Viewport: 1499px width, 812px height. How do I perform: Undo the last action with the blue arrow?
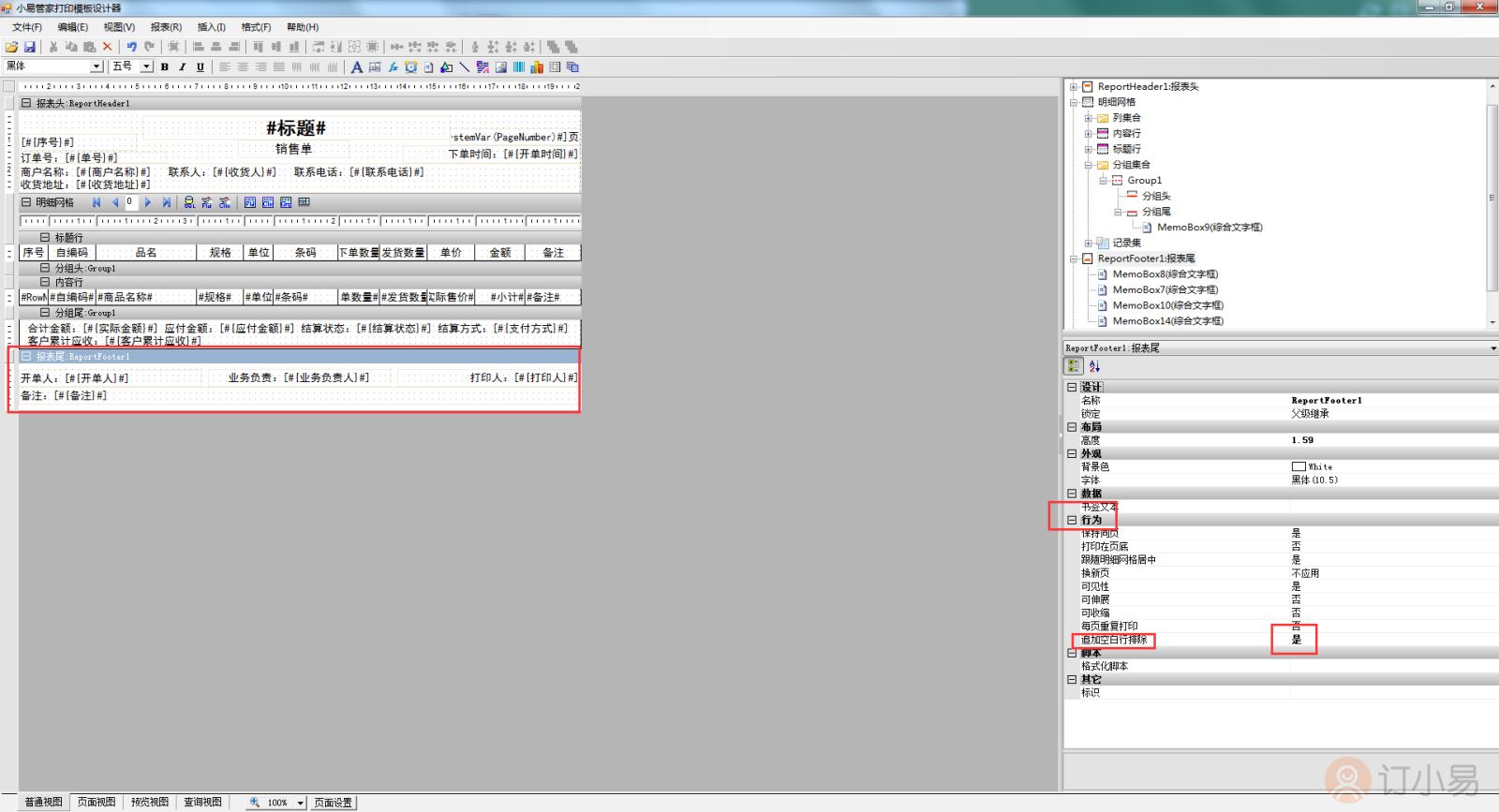click(x=132, y=47)
